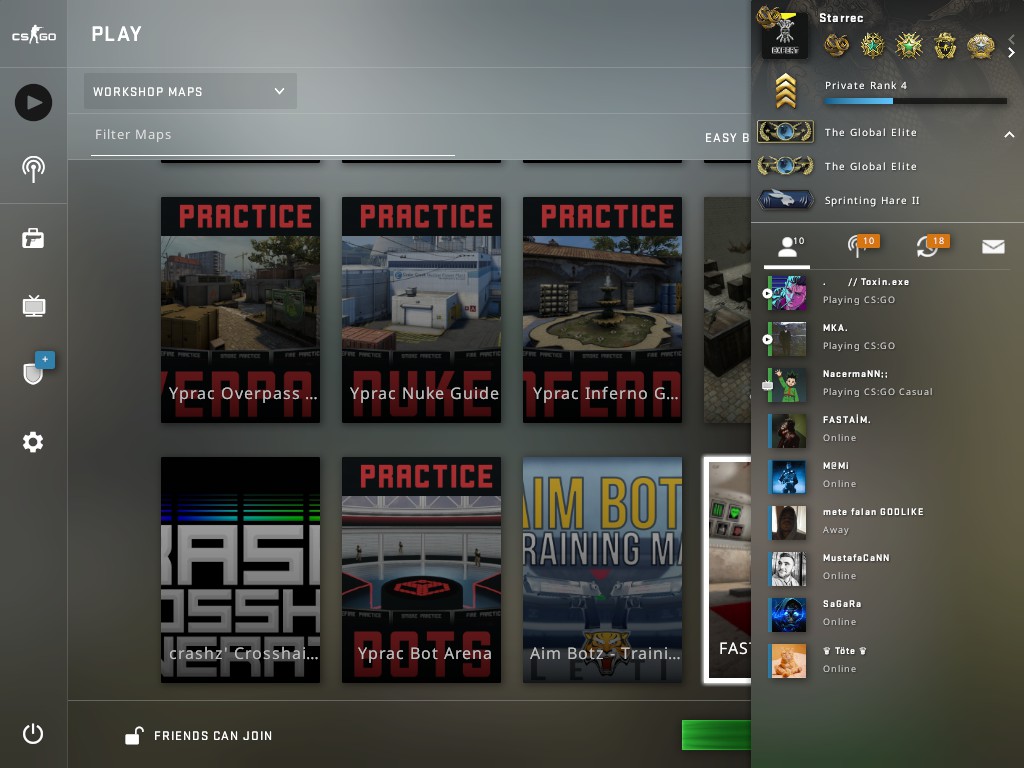
Task: Open the Watch TV icon
Action: click(x=34, y=306)
